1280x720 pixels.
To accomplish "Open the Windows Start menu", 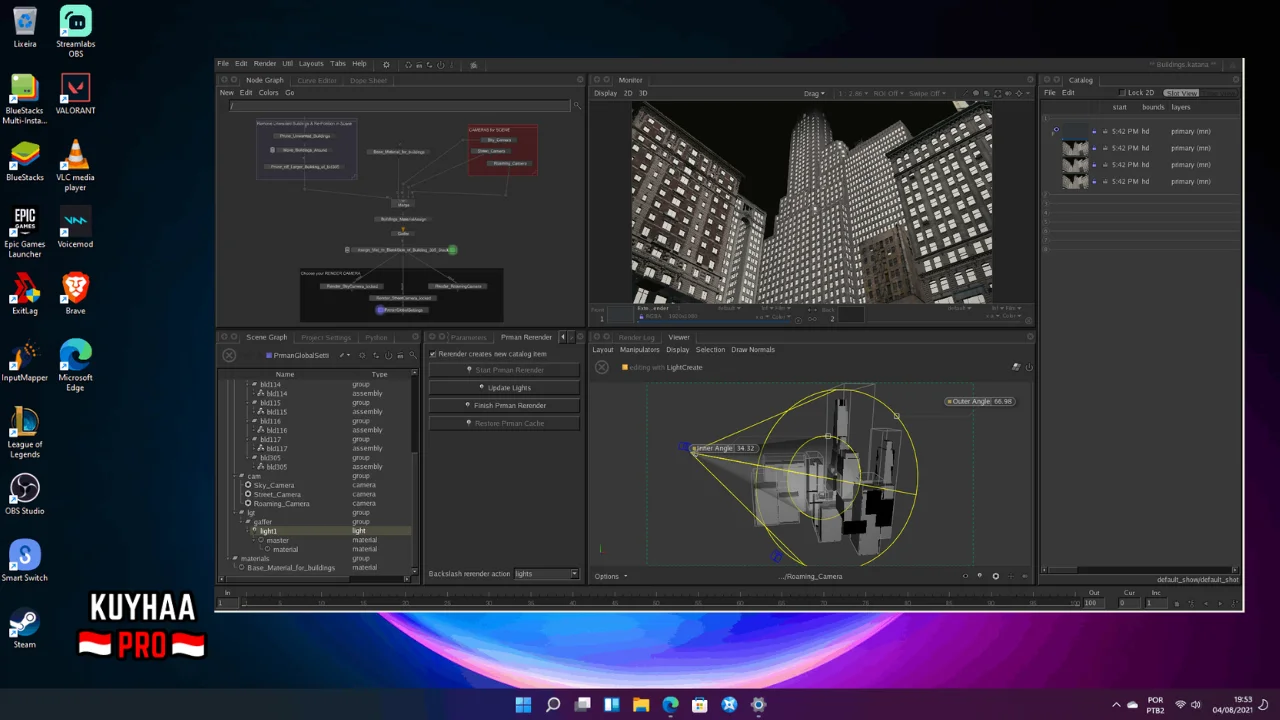I will (523, 705).
